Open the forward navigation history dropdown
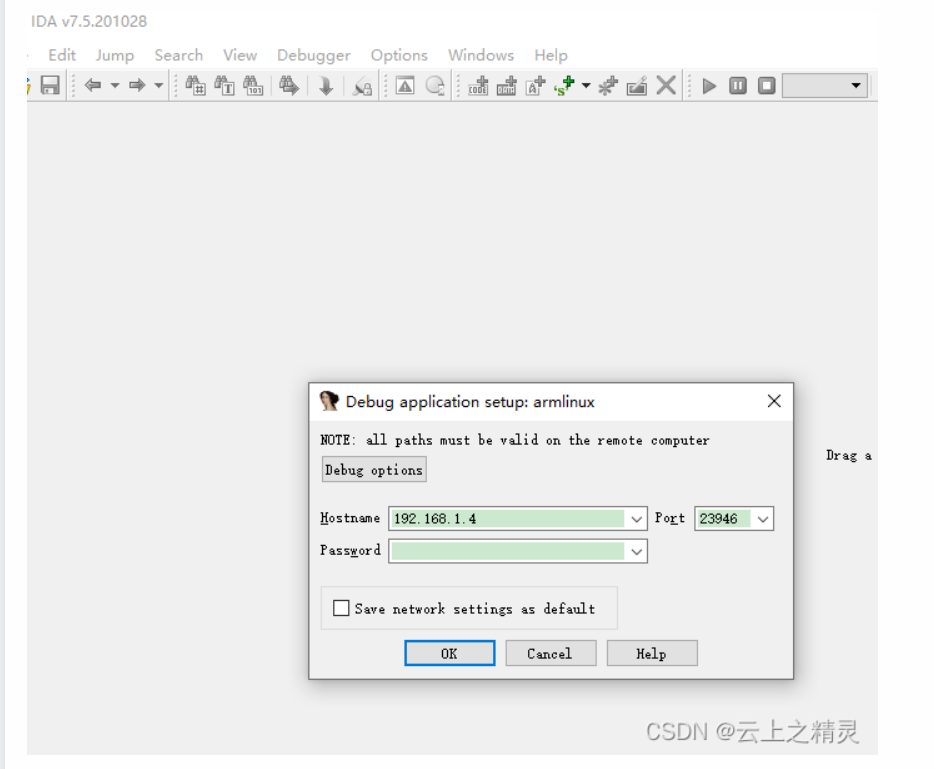The height and width of the screenshot is (769, 934). point(158,86)
